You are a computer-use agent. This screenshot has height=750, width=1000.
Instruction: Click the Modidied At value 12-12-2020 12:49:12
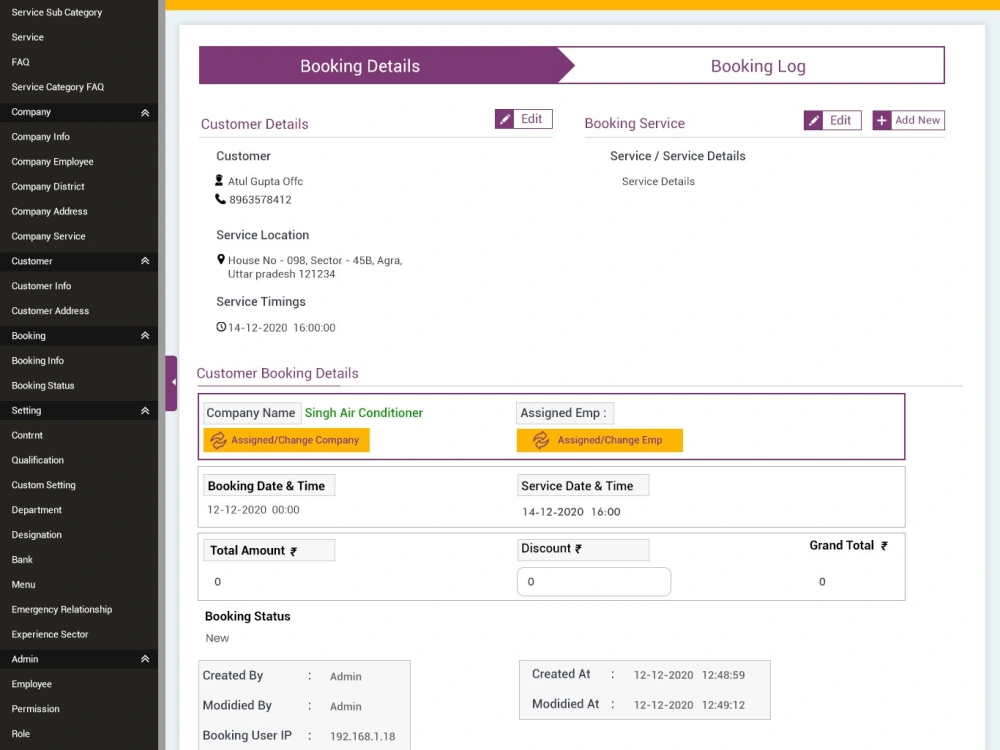pos(689,705)
